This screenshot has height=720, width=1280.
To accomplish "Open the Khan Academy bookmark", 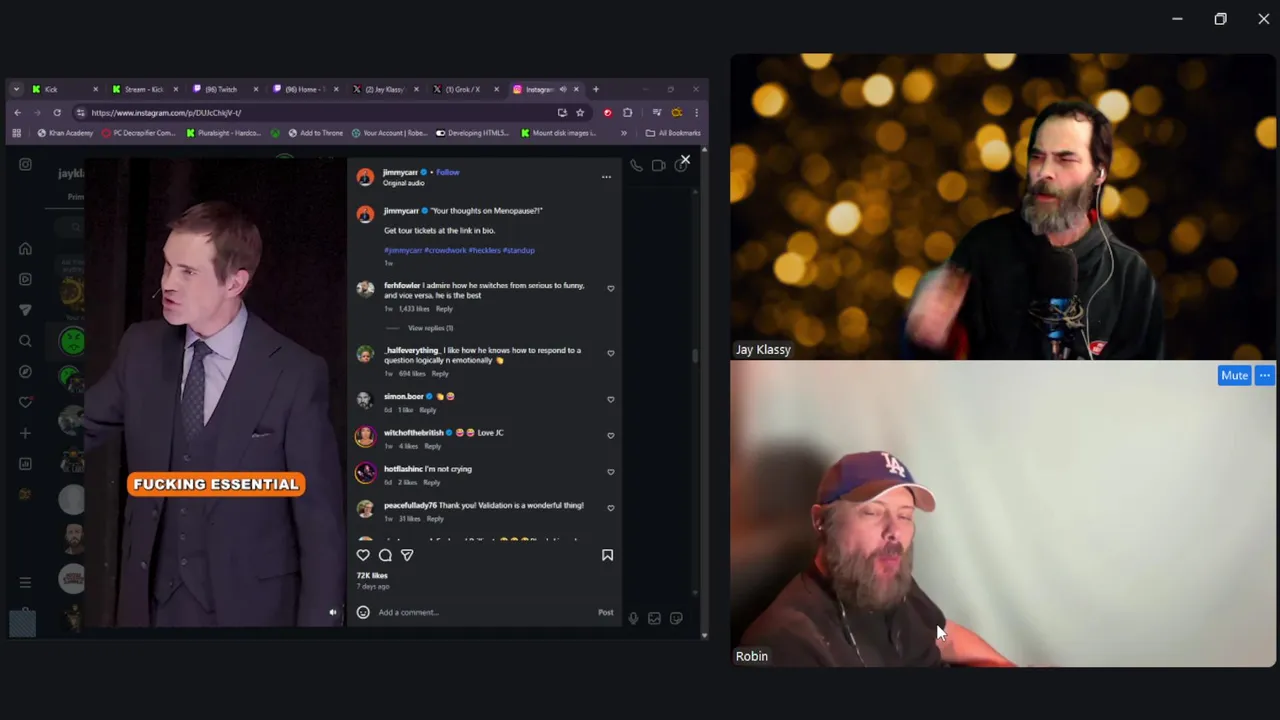I will 67,133.
